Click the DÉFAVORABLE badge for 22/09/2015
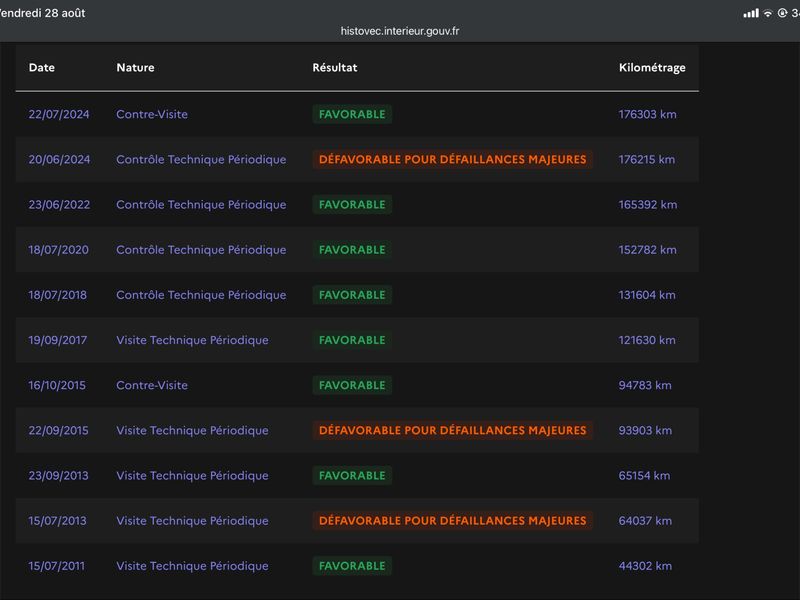This screenshot has height=600, width=800. coord(453,430)
